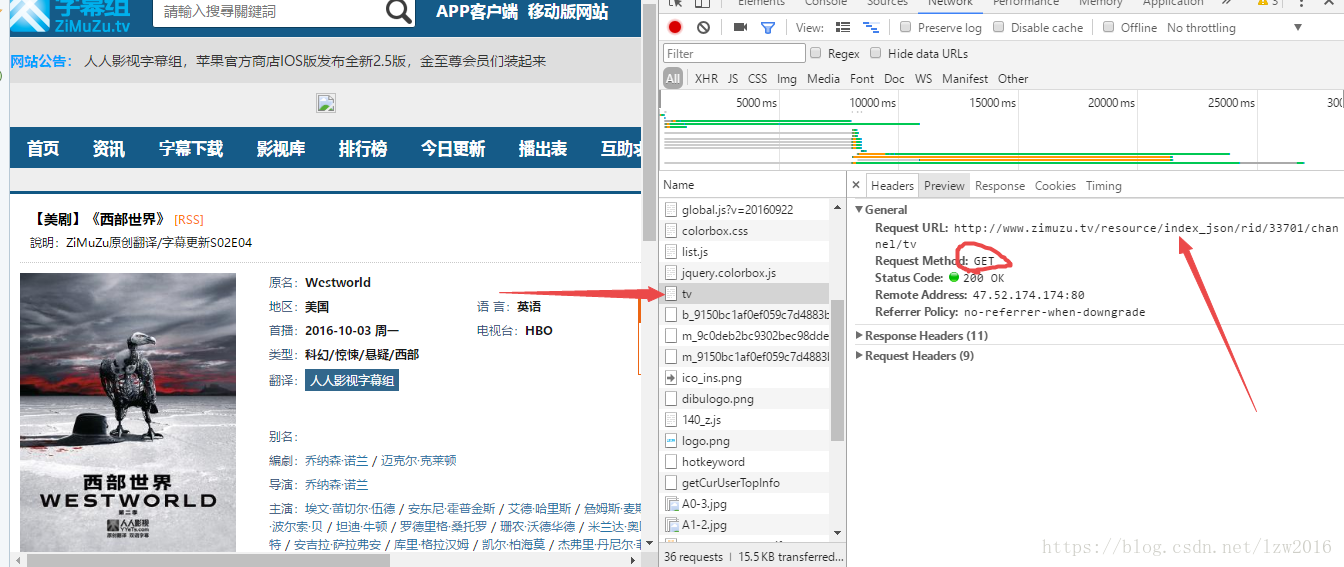Image resolution: width=1344 pixels, height=567 pixels.
Task: Toggle the network filter funnel icon
Action: point(767,28)
